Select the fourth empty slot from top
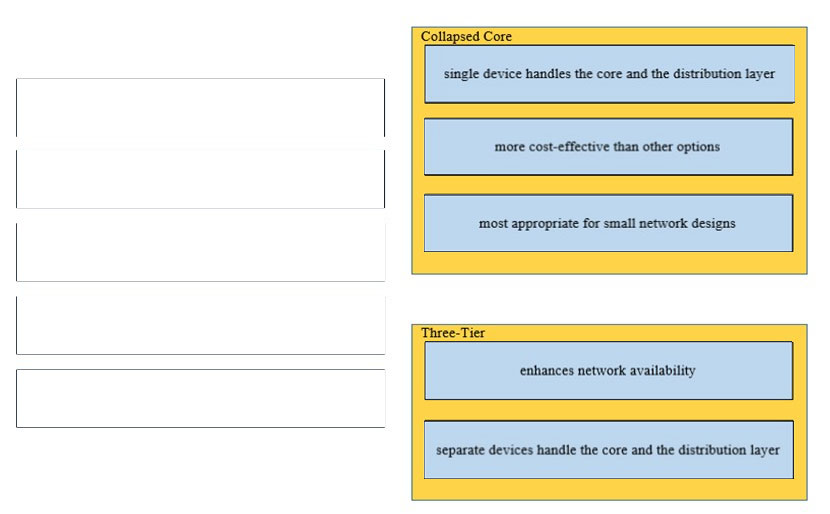 [x=200, y=325]
